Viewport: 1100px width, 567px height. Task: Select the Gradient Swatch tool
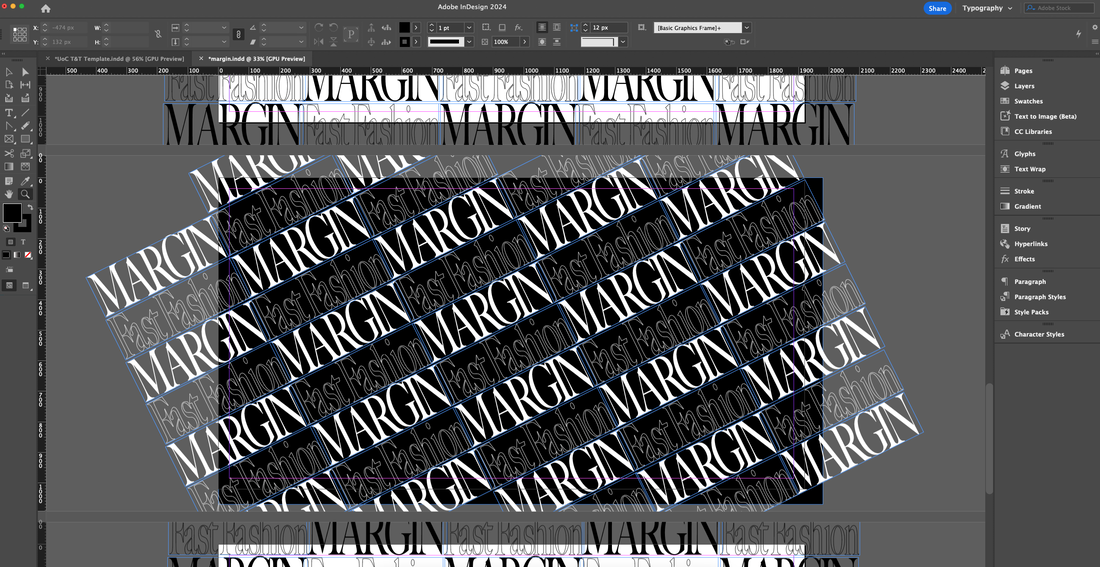tap(9, 166)
